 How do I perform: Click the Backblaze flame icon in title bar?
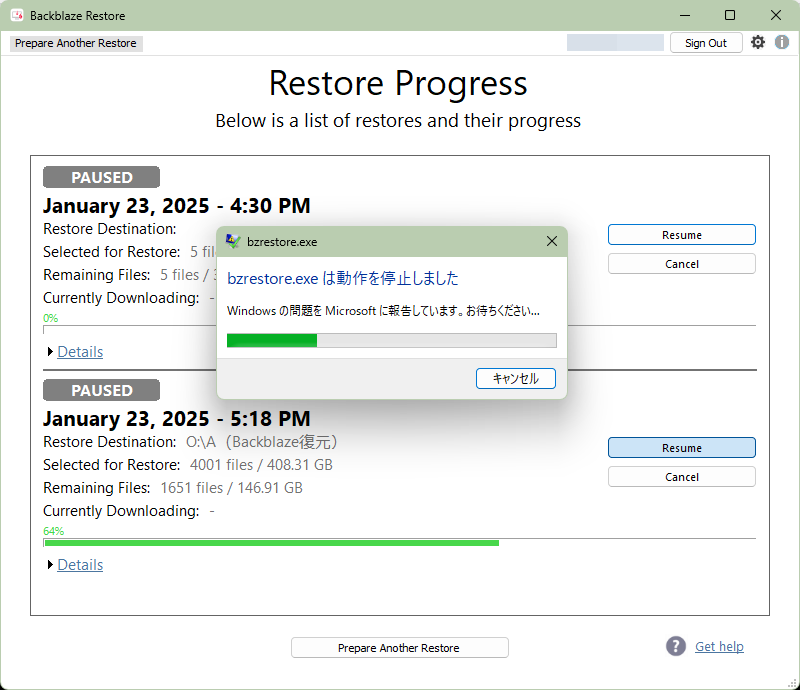(17, 15)
